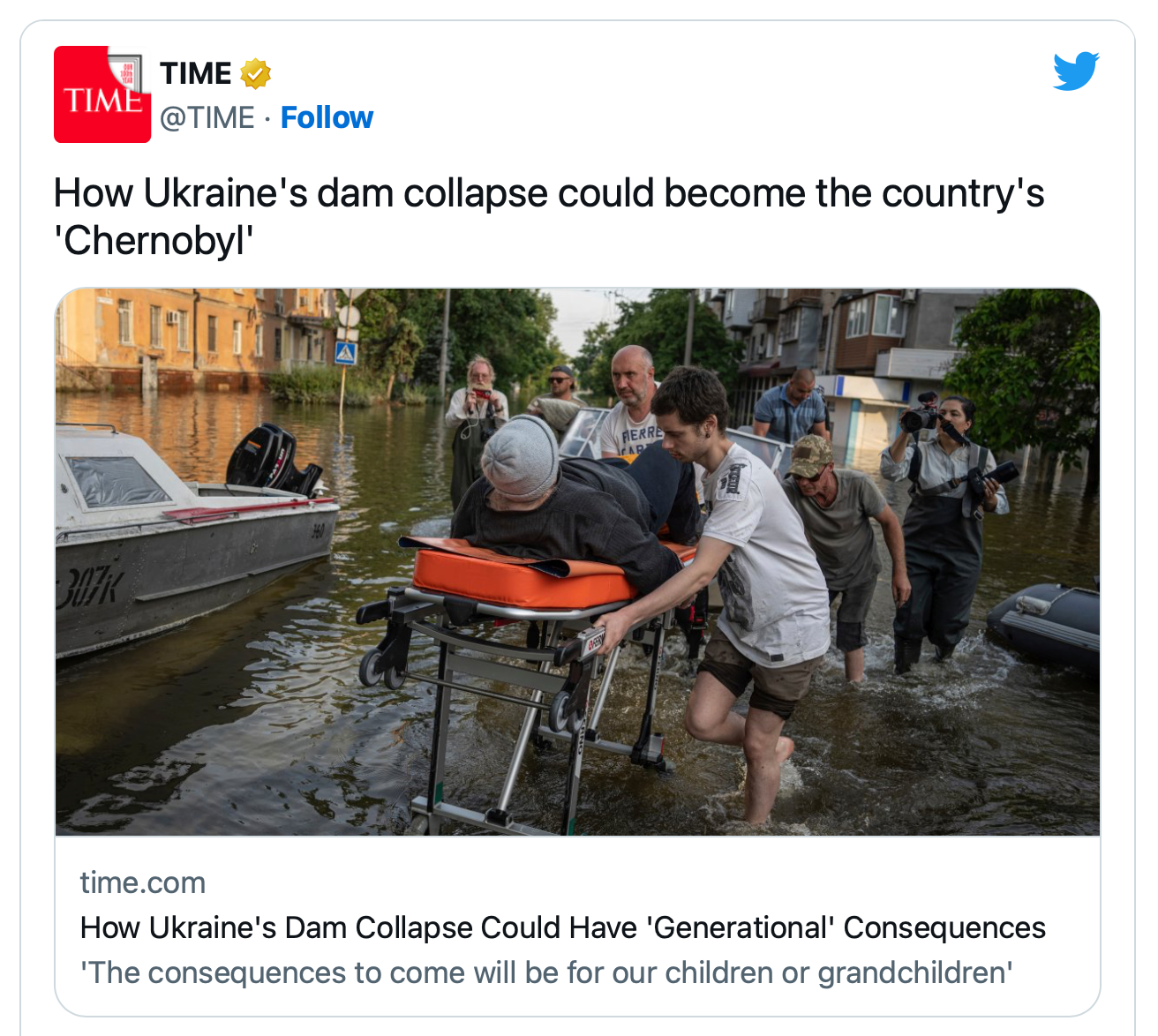The image size is (1158, 1036).
Task: Click the time.com domain label
Action: click(x=143, y=882)
